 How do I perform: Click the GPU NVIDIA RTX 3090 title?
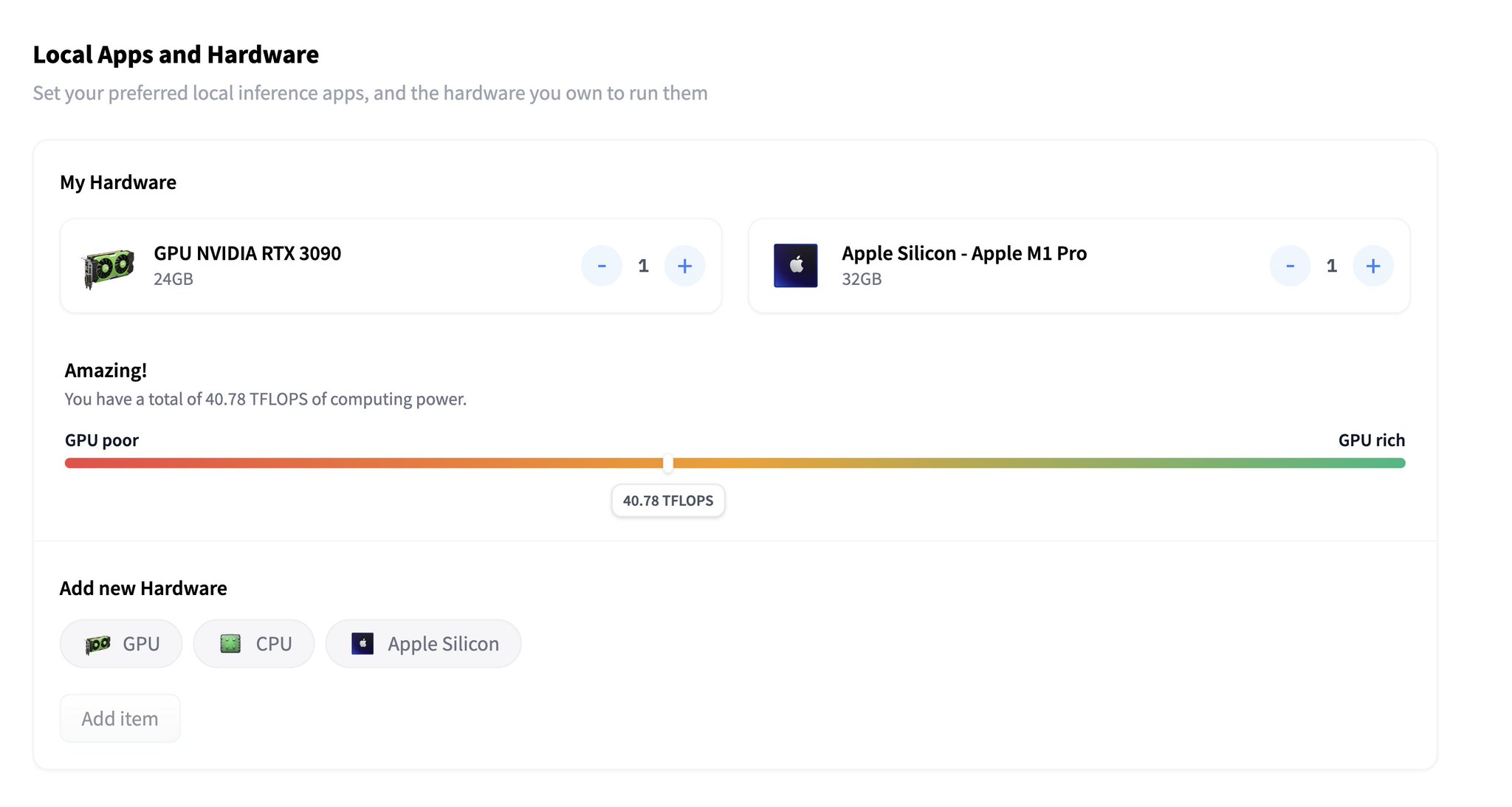247,253
